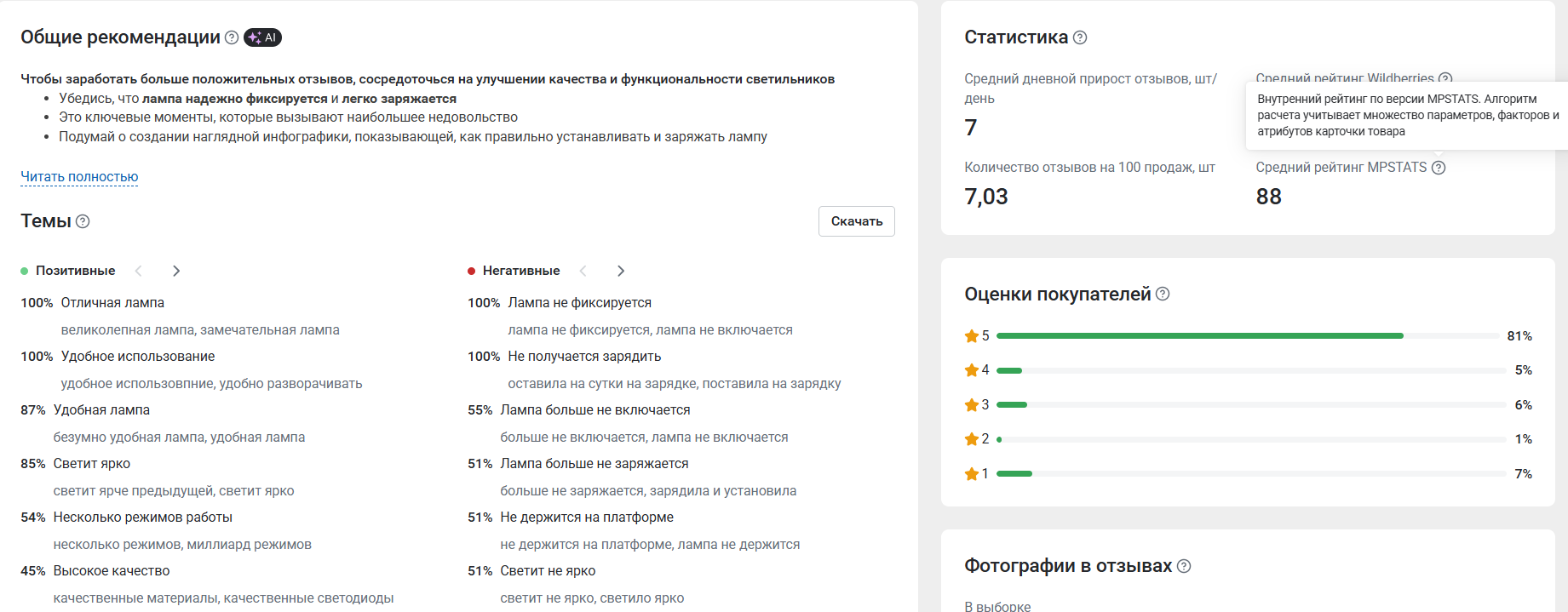The height and width of the screenshot is (612, 1568).
Task: Click the 5-star rating progress bar
Action: [1250, 336]
